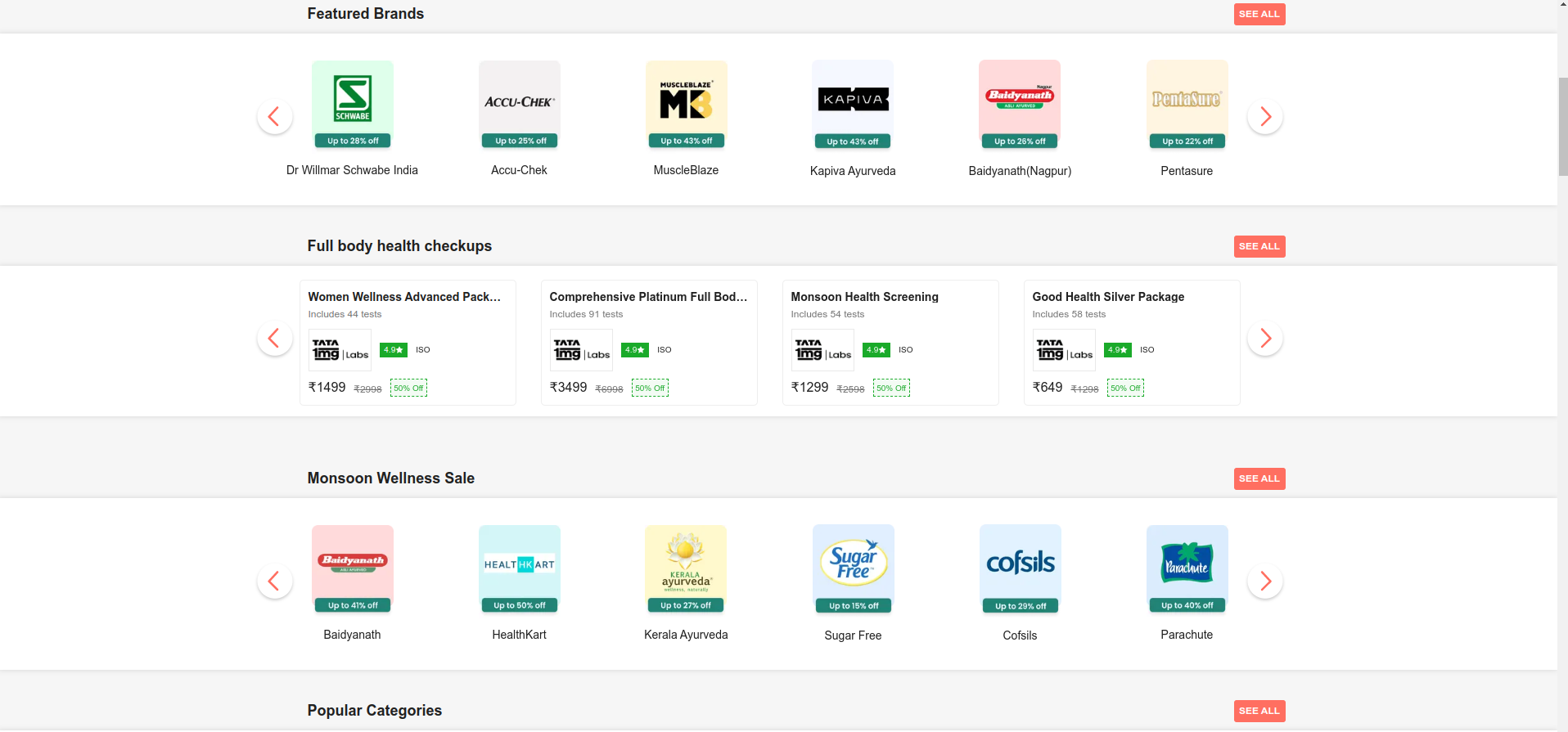Click Tata 1mg Labs logo on Women Wellness card

(x=340, y=350)
